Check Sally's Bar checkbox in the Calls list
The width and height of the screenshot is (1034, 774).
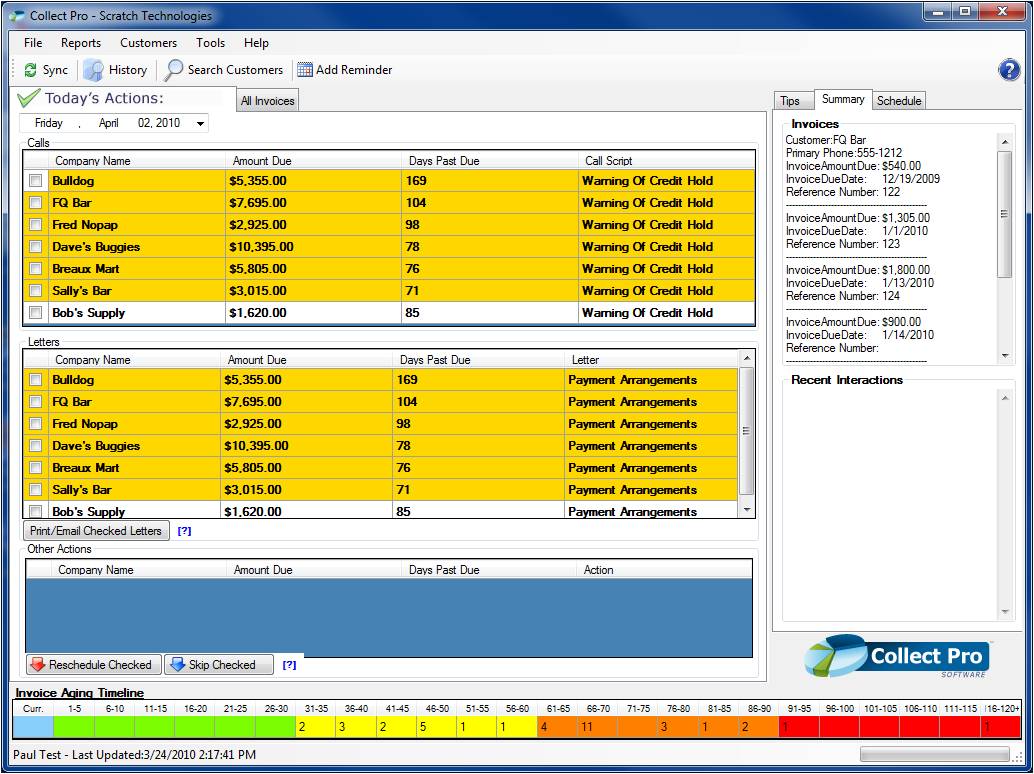(x=36, y=291)
